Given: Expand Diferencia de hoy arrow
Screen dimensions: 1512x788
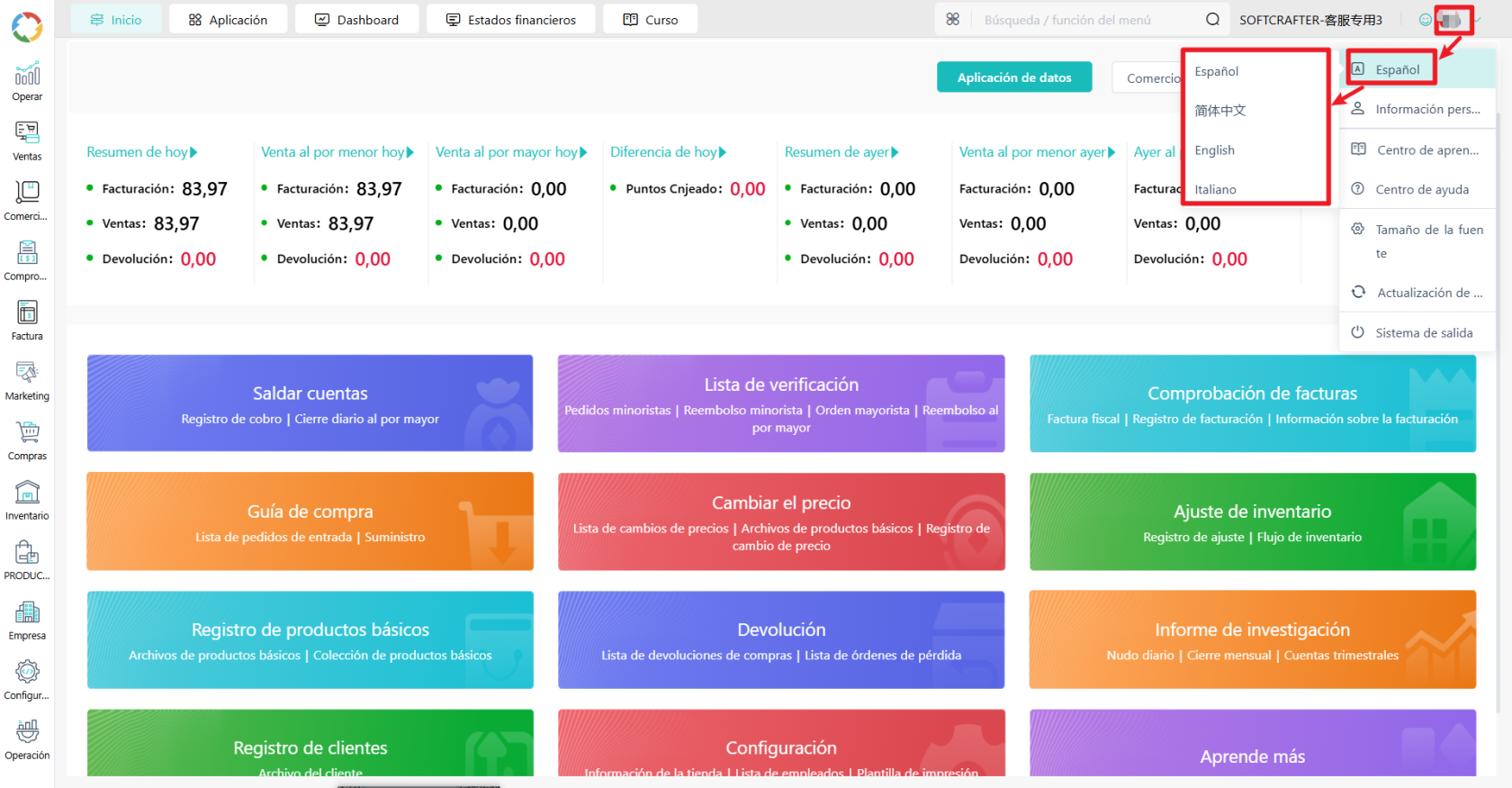Looking at the screenshot, I should (x=723, y=152).
